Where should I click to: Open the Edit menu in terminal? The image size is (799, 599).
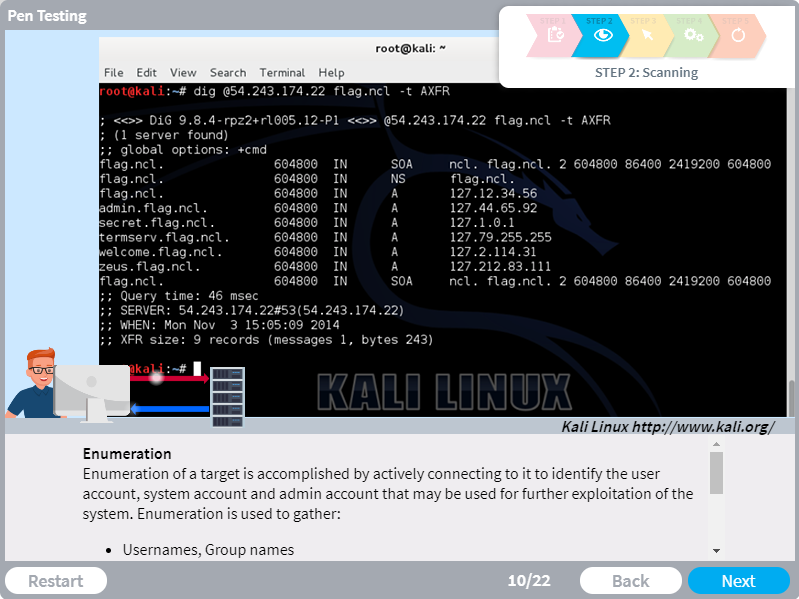coord(146,73)
